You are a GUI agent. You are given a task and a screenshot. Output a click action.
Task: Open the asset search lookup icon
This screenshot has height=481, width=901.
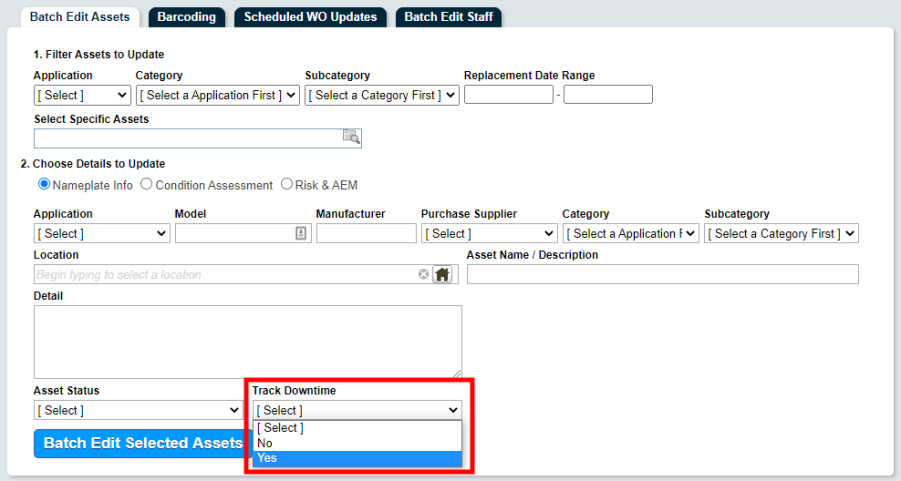coord(351,136)
